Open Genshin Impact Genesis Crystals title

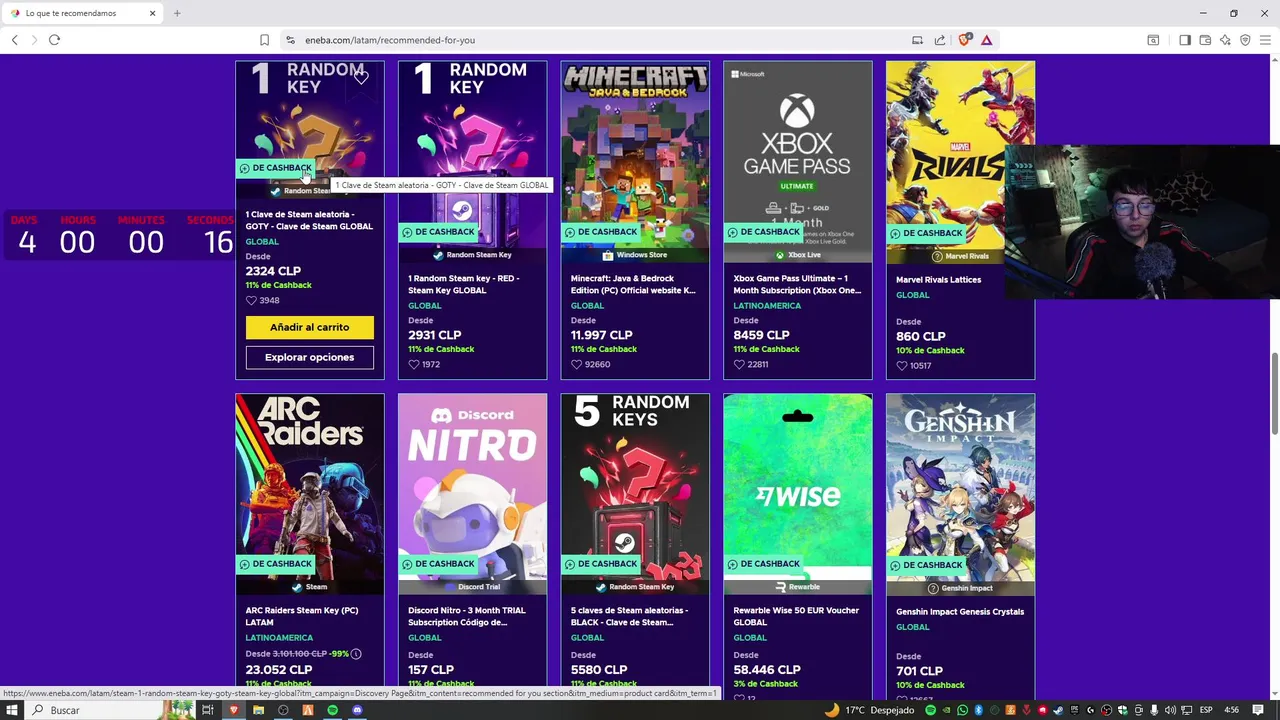click(x=960, y=612)
